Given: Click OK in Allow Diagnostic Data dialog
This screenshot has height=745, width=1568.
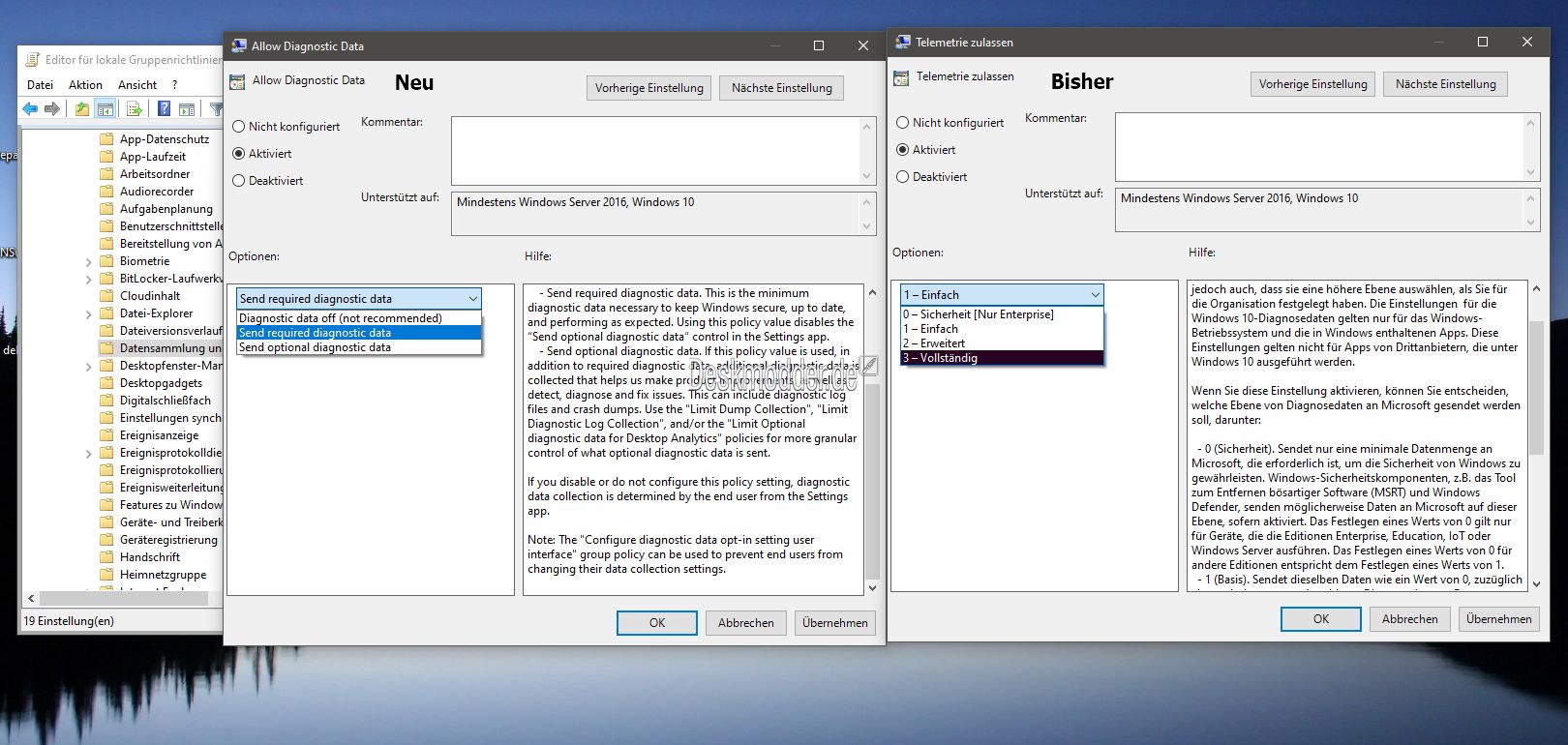Looking at the screenshot, I should (657, 623).
